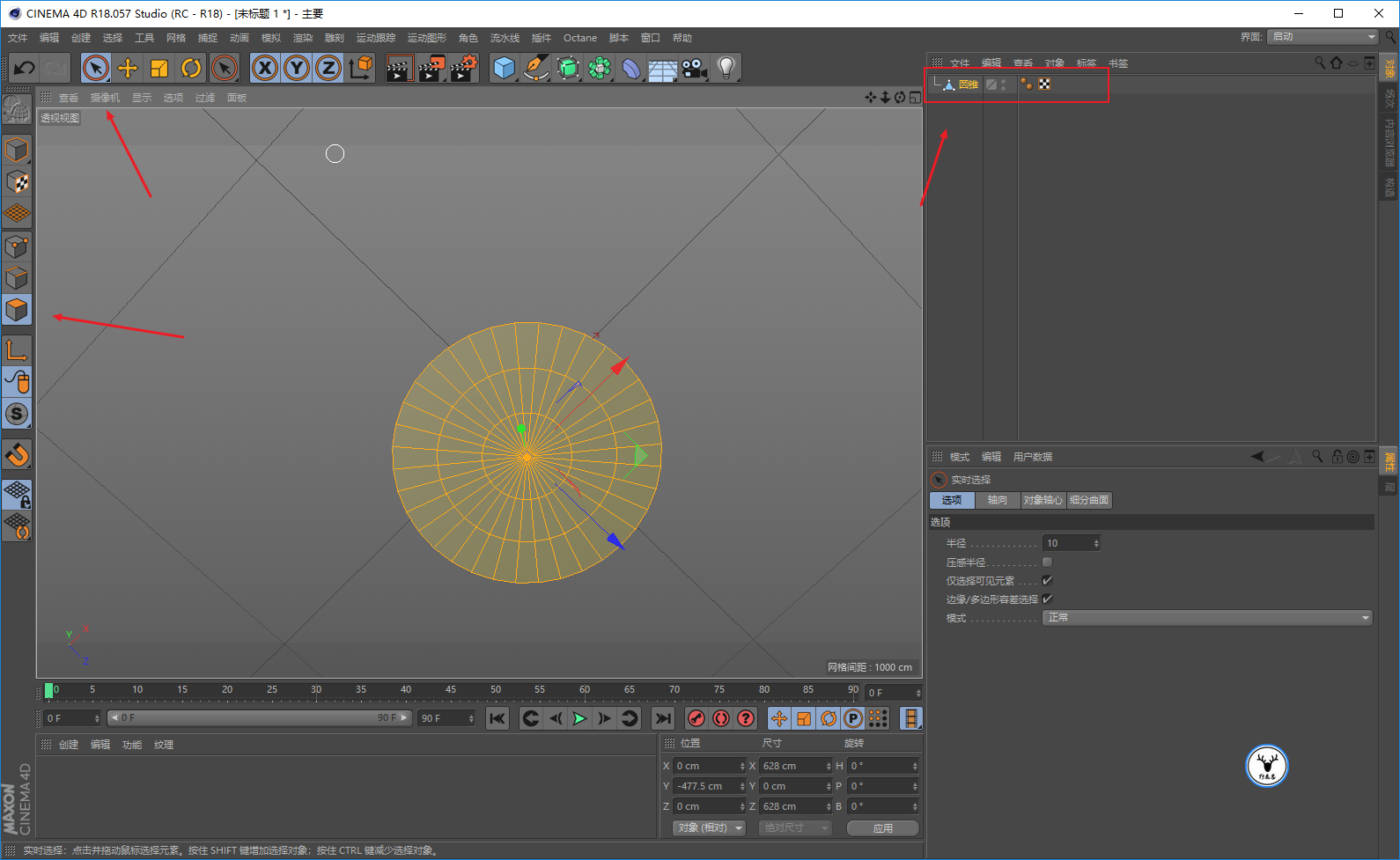
Task: Toggle Y axis lock
Action: [x=297, y=68]
